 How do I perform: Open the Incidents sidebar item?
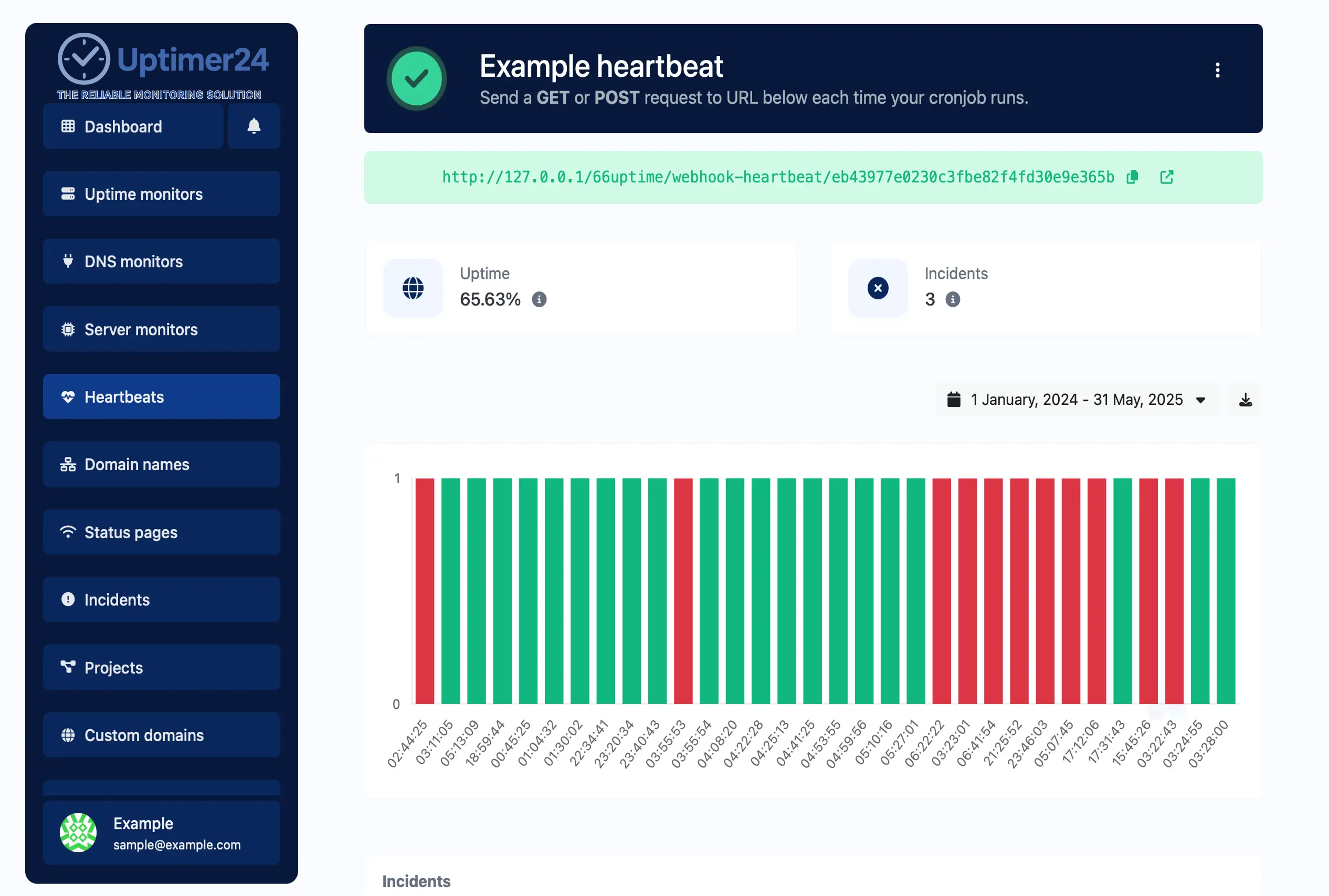[x=161, y=599]
